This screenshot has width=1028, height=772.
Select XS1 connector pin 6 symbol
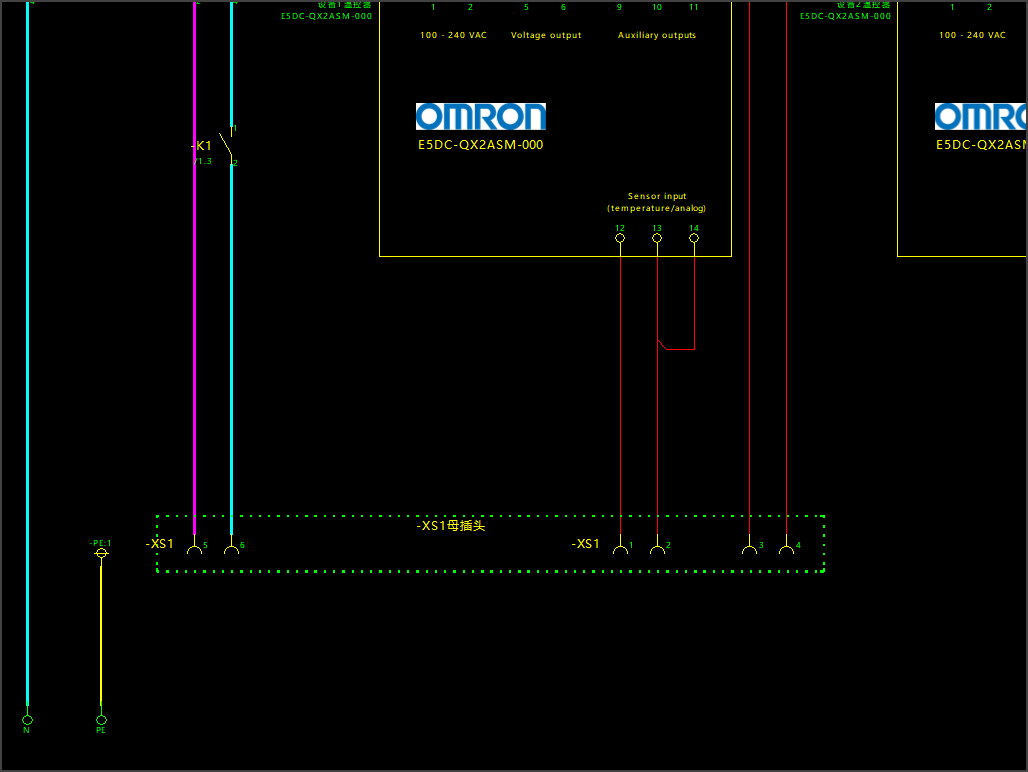231,546
